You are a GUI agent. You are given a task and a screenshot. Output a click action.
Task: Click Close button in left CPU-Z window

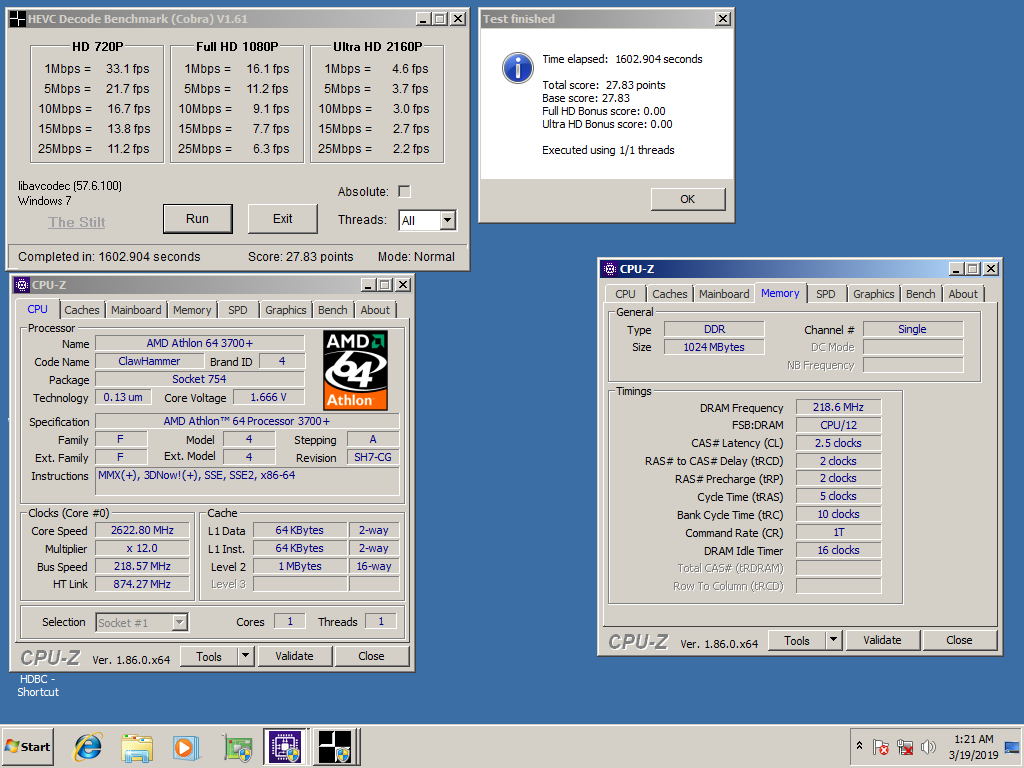click(372, 656)
